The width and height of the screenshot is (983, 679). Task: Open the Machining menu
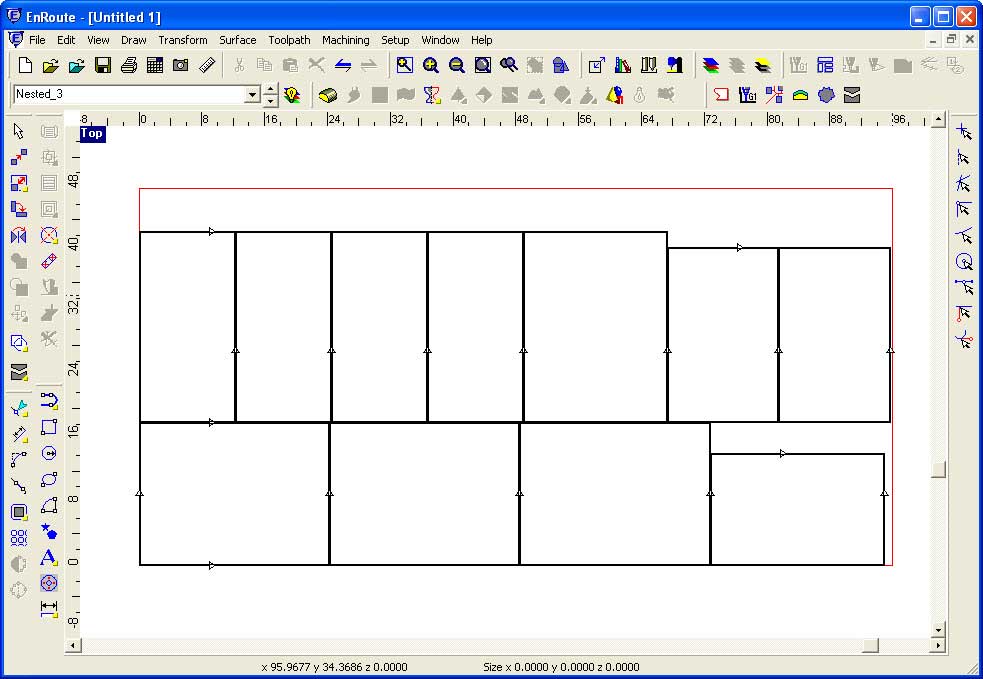click(345, 39)
